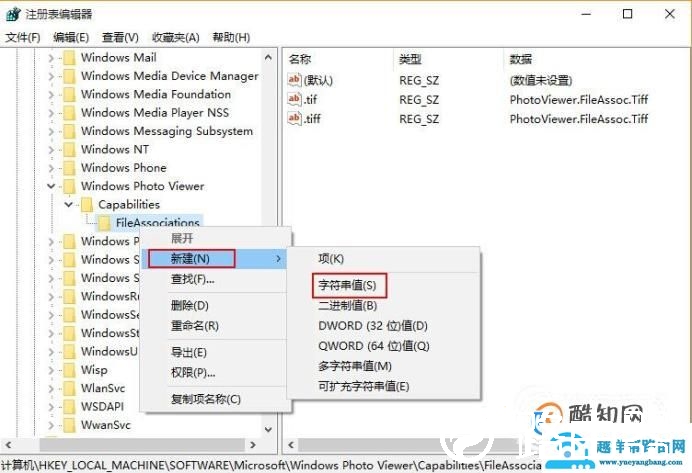Screen dimensions: 692x473
Task: Click the folder icon beside WSDAPI
Action: pos(69,406)
